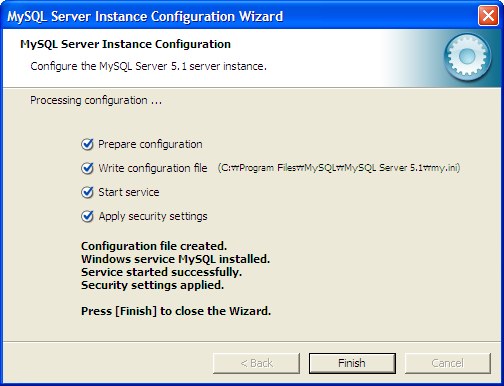
Task: Click the Press Finish to close message
Action: click(176, 311)
